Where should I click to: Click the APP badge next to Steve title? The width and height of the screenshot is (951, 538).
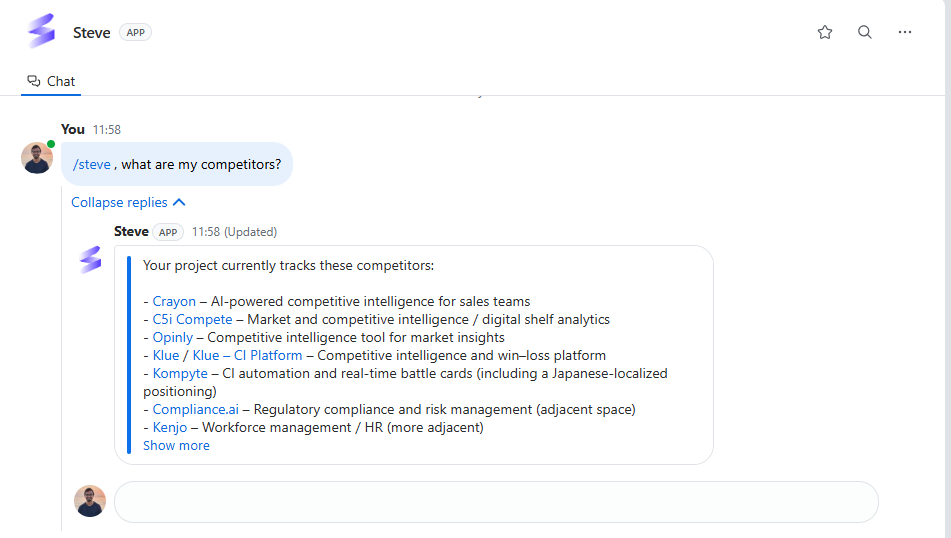tap(135, 33)
